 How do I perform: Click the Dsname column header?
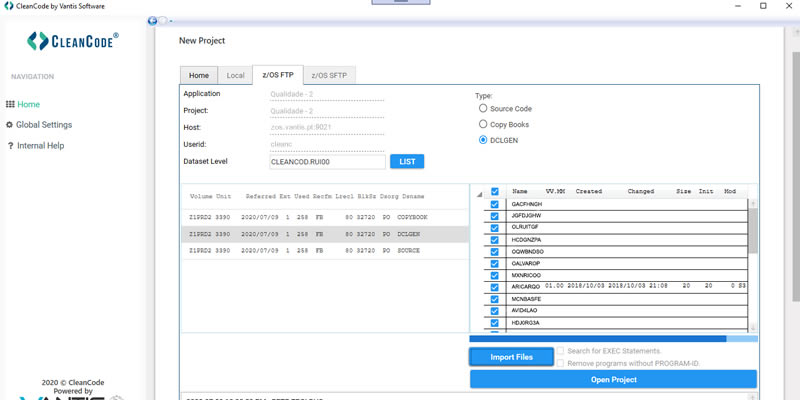pyautogui.click(x=413, y=196)
